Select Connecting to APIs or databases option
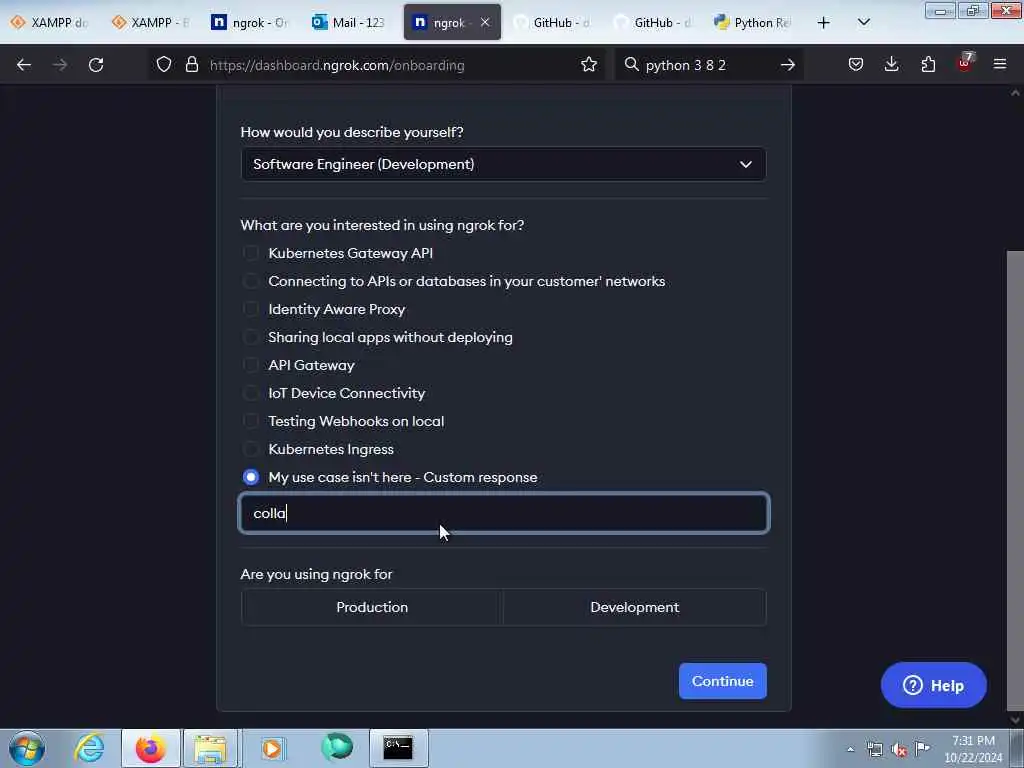 (x=251, y=281)
